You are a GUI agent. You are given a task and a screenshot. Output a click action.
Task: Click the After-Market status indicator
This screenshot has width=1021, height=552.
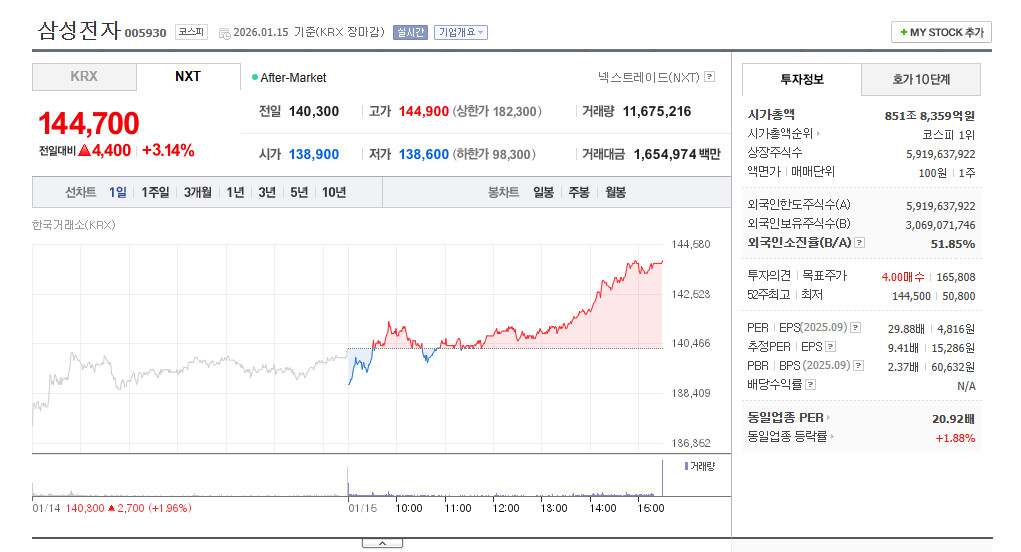[288, 77]
